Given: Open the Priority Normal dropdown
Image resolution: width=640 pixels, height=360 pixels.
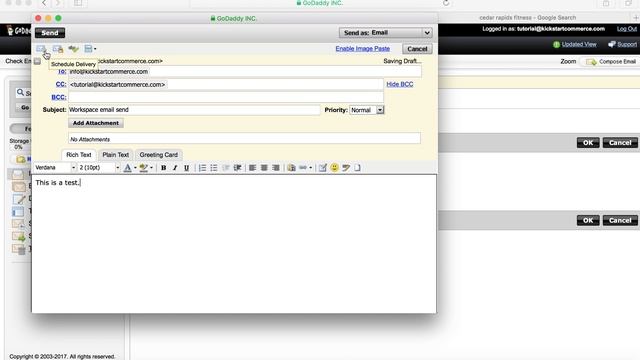Looking at the screenshot, I should (x=367, y=110).
